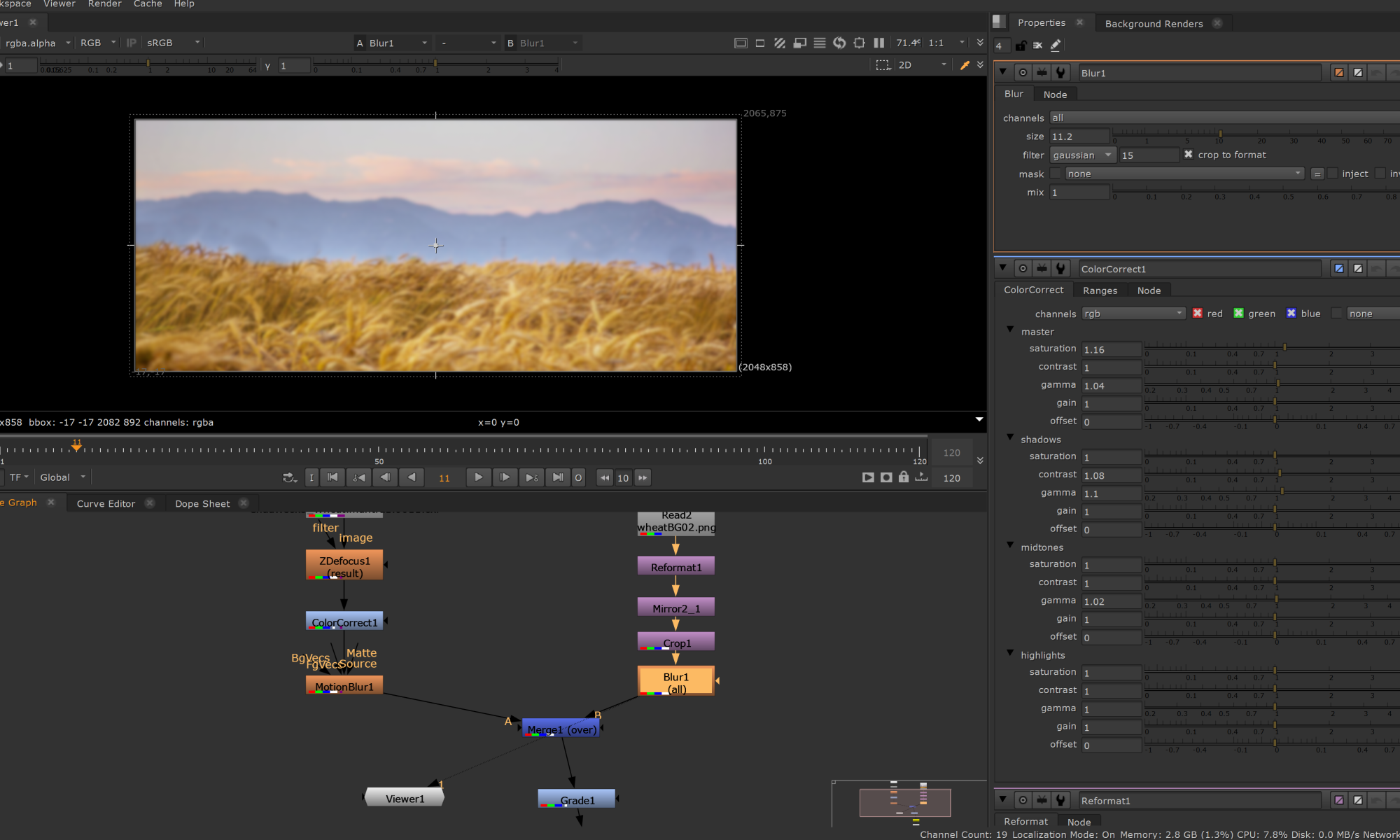Click the ROI marquee icon in the viewer
This screenshot has width=1400, height=840.
883,65
